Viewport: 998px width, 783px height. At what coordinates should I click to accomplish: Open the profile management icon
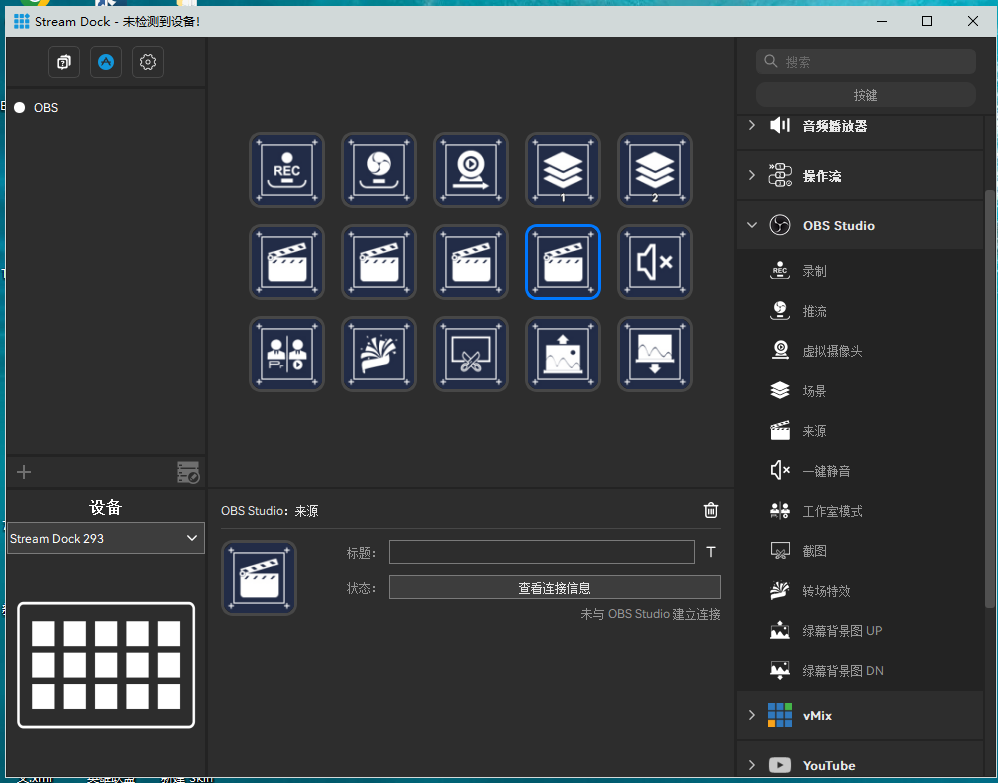click(x=188, y=472)
